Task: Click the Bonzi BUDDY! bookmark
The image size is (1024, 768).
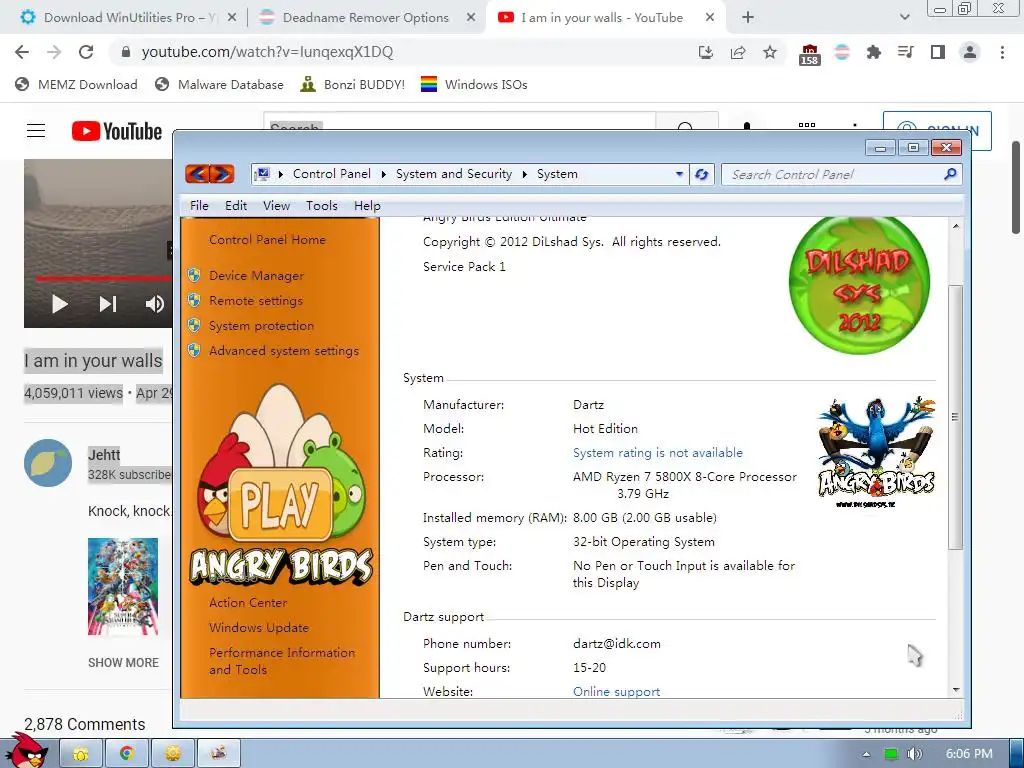Action: tap(352, 84)
